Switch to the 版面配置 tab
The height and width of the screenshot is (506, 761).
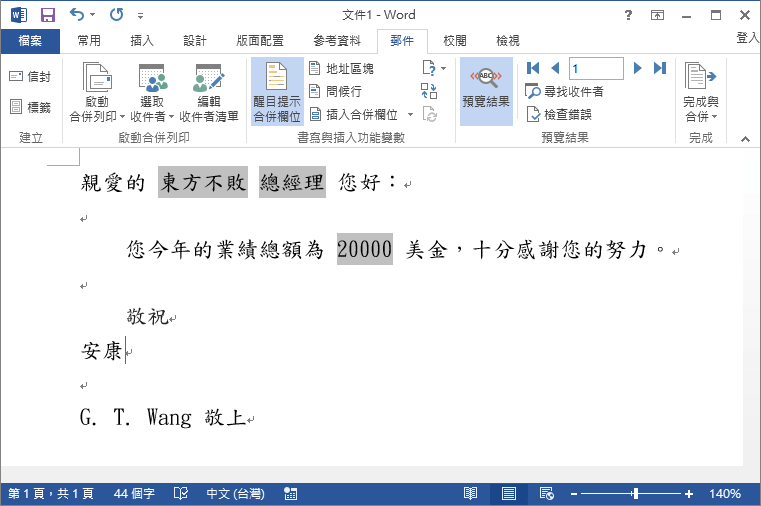point(260,41)
